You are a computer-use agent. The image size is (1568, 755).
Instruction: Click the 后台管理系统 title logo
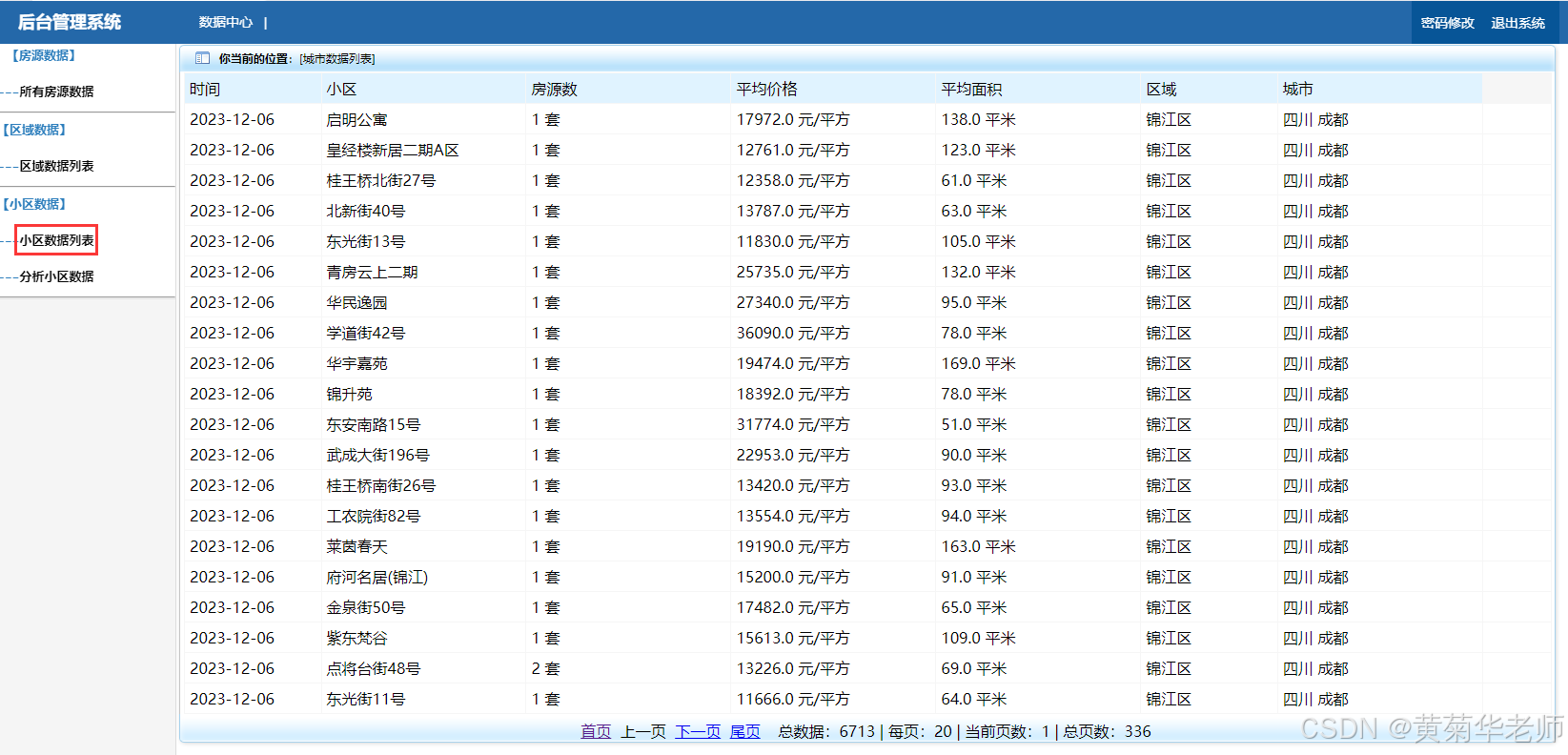(70, 22)
